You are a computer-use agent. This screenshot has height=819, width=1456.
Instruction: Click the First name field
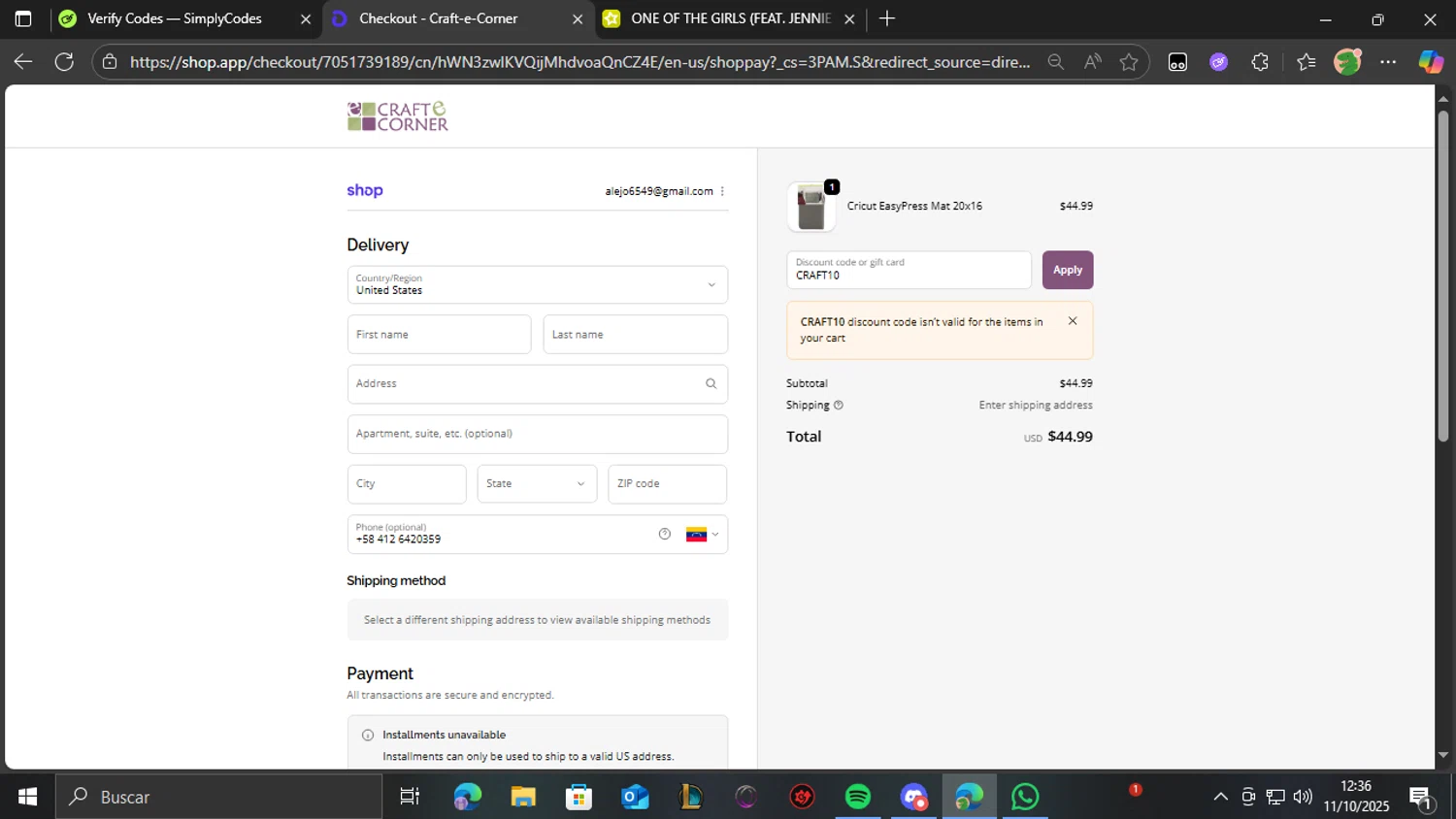(439, 334)
